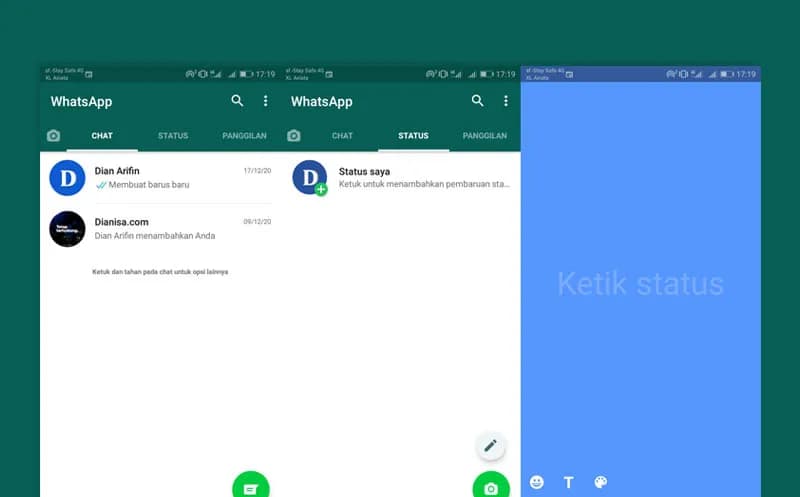Screen dimensions: 800x497
Task: Change font with the T icon
Action: coord(569,482)
